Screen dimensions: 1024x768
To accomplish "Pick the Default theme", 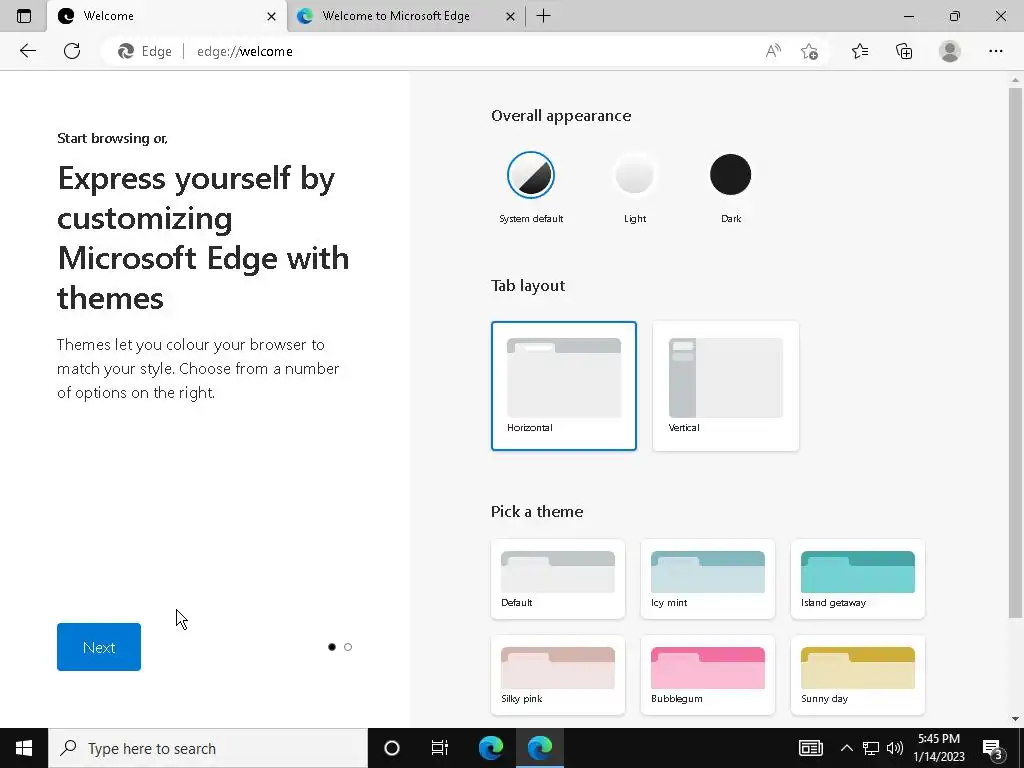I will pos(558,579).
